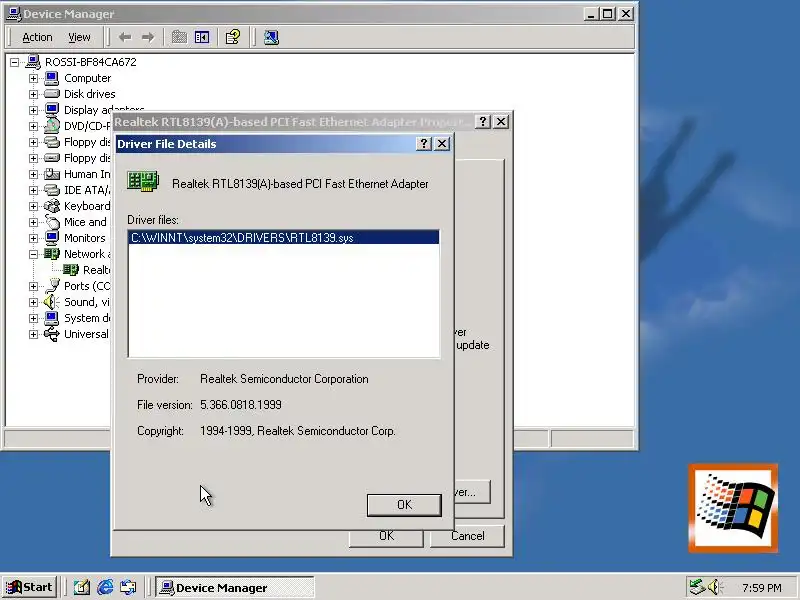Image resolution: width=800 pixels, height=600 pixels.
Task: Click the Universal Serial Bus icon
Action: click(x=52, y=334)
